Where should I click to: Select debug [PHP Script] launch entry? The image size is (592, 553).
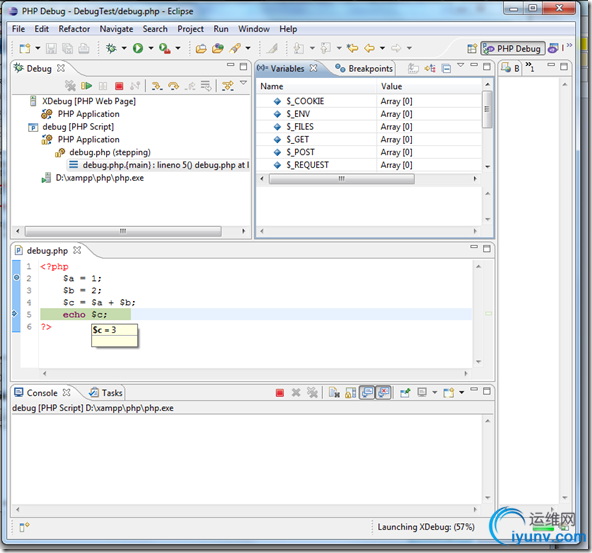tap(78, 127)
